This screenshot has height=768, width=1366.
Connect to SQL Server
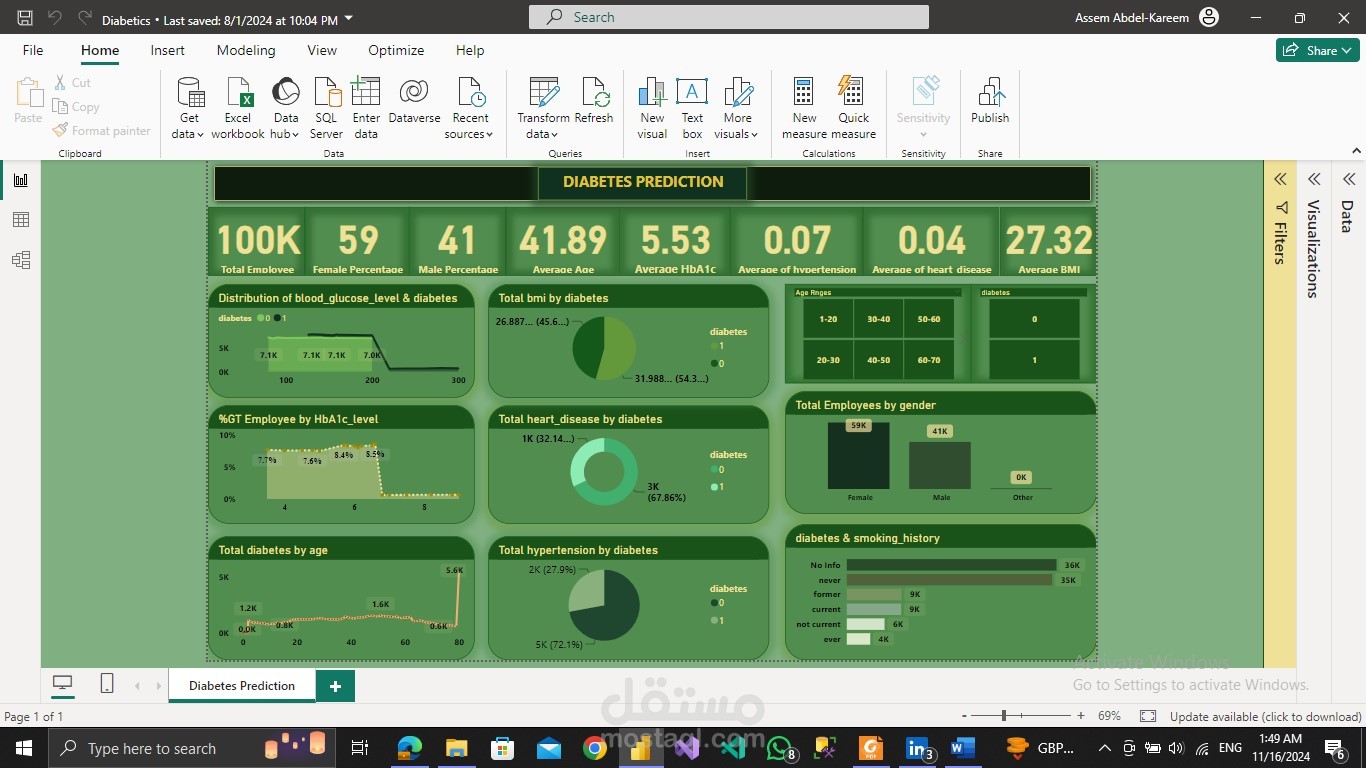326,108
